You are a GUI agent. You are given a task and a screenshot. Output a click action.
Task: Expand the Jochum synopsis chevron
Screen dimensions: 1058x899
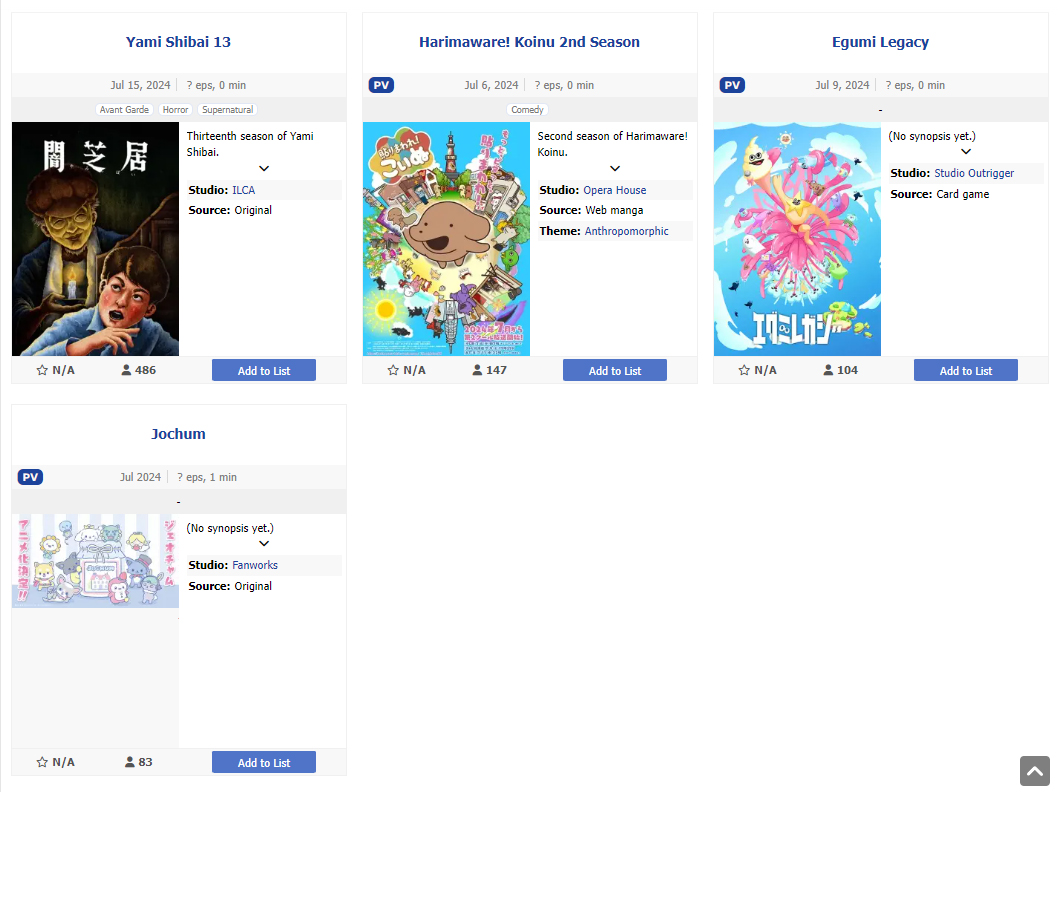pyautogui.click(x=264, y=543)
